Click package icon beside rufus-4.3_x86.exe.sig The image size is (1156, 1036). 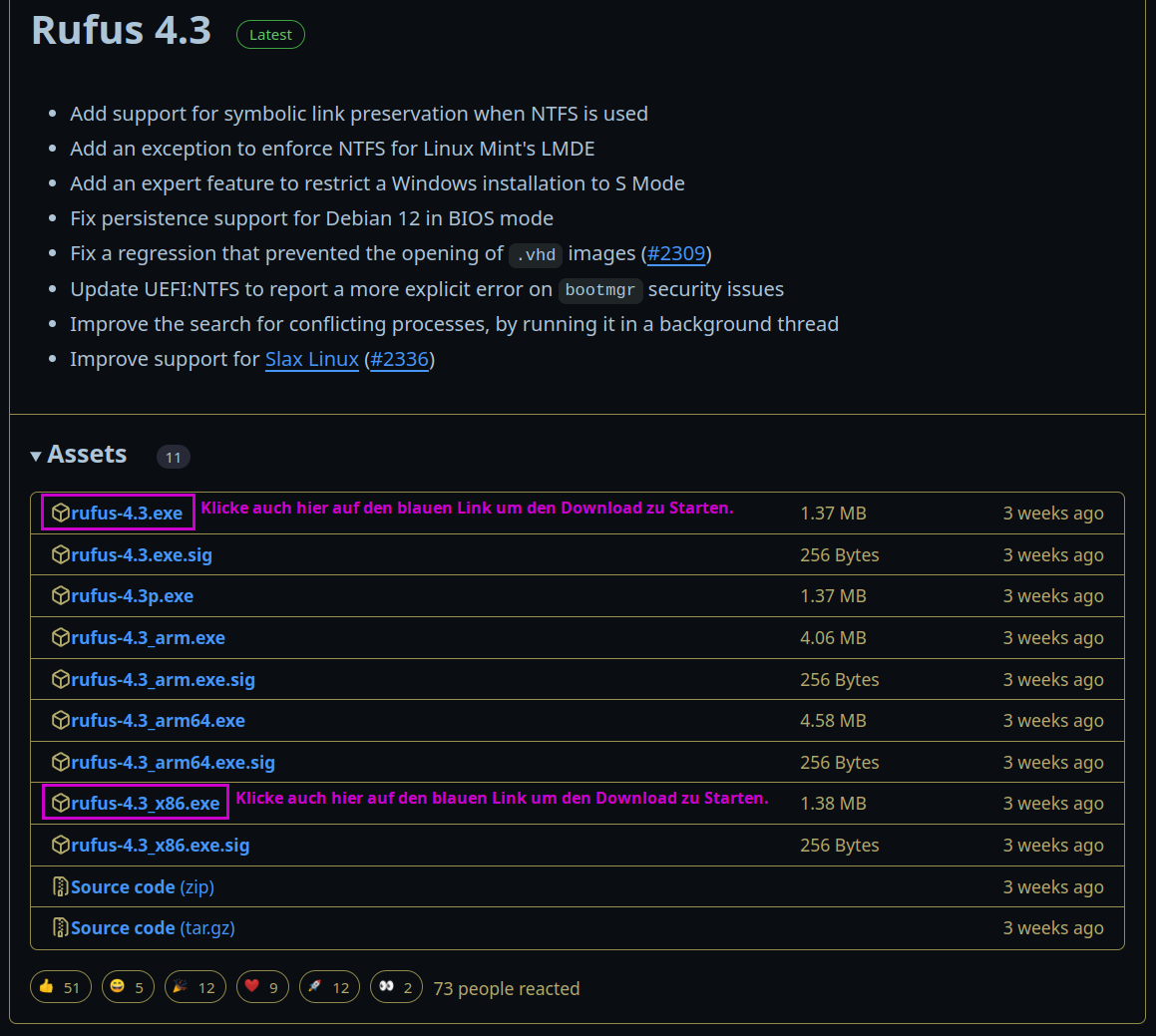(61, 846)
